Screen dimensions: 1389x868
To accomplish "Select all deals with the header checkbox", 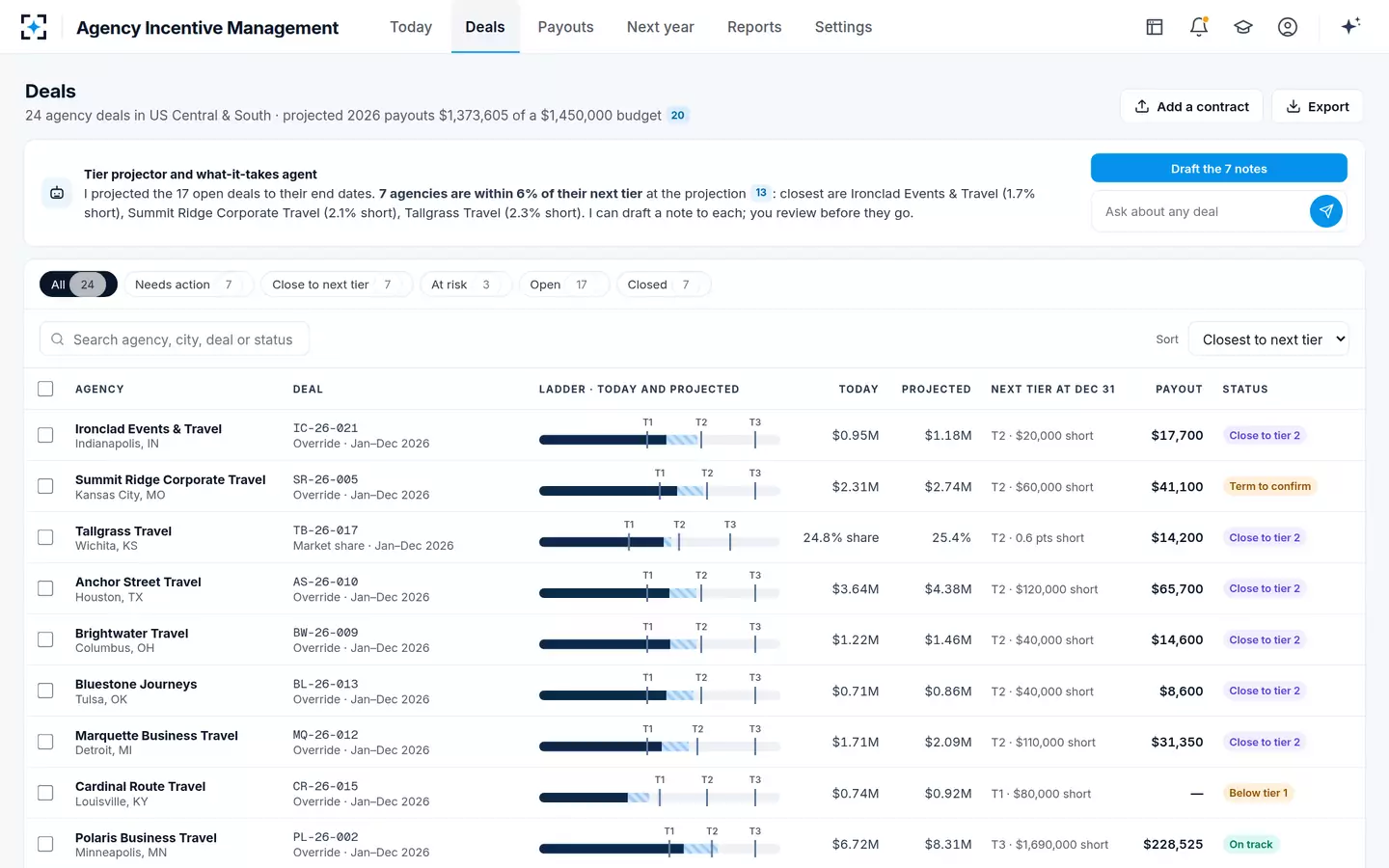I will pyautogui.click(x=45, y=389).
